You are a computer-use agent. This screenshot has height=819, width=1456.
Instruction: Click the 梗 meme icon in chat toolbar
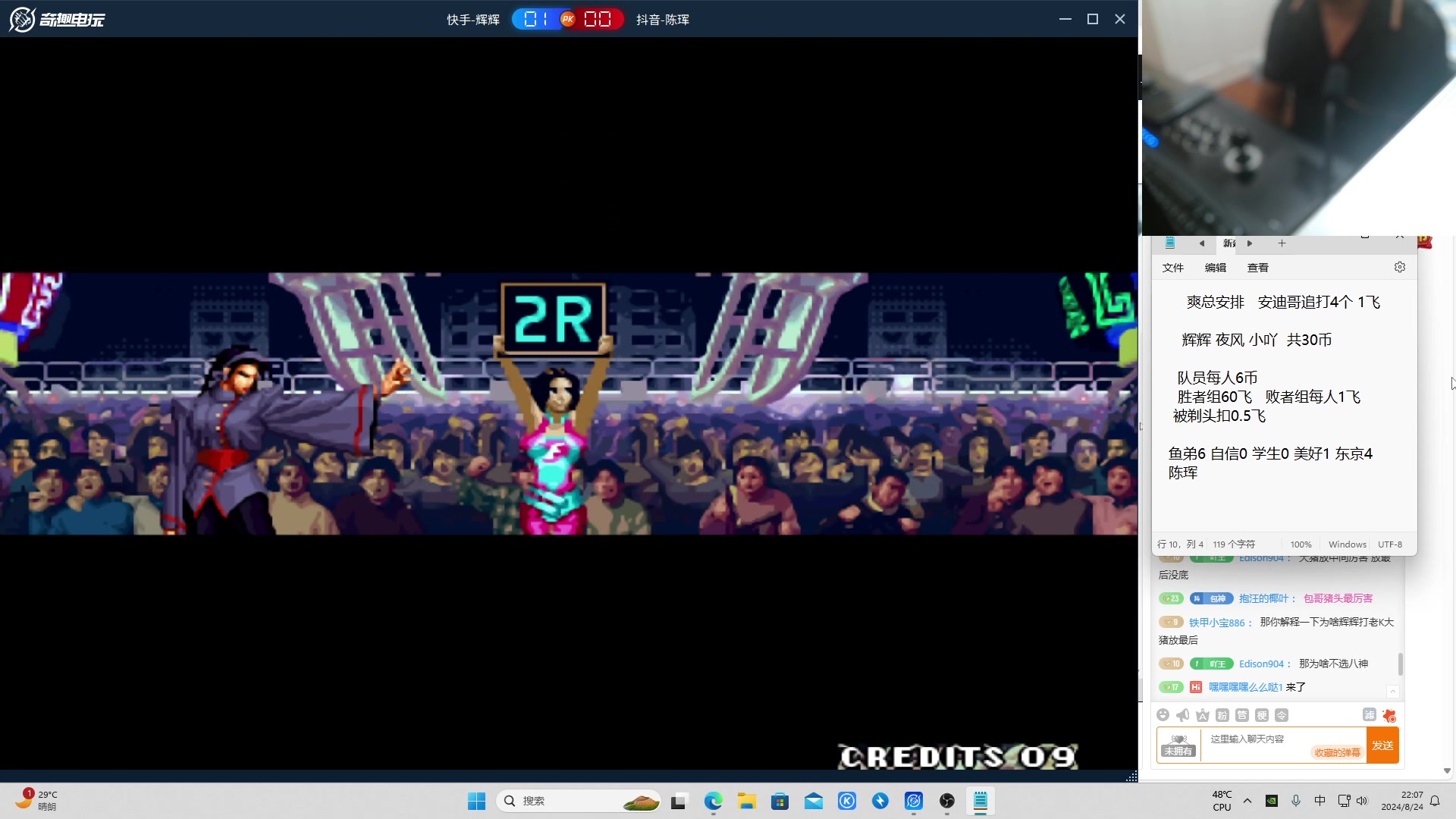click(1261, 715)
